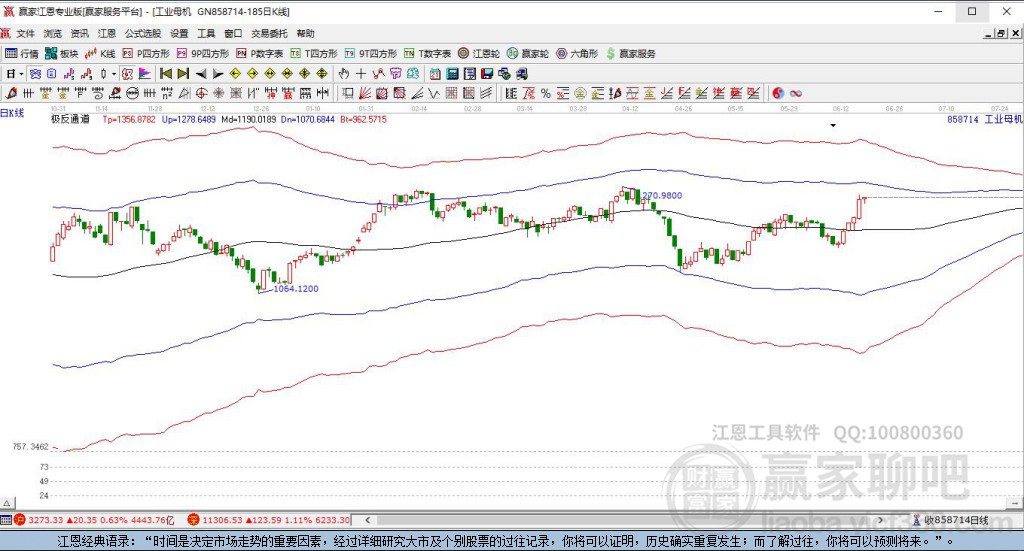This screenshot has height=551, width=1024.
Task: Open the T数字表 tool
Action: (x=427, y=54)
